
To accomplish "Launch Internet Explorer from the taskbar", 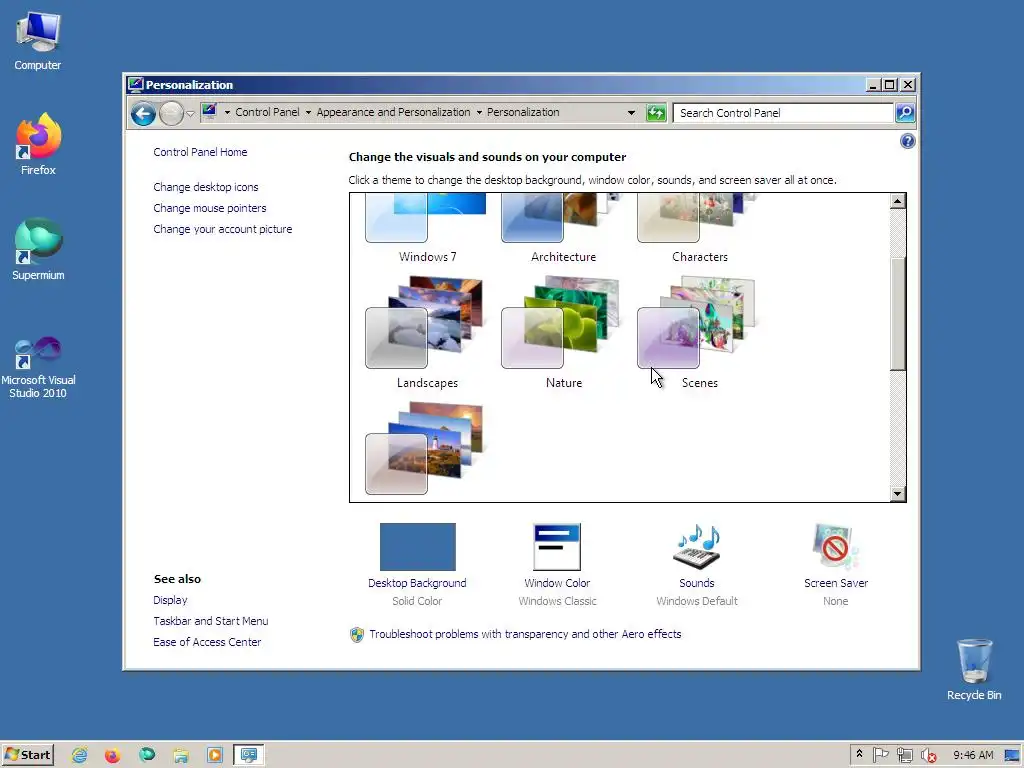I will pos(80,756).
